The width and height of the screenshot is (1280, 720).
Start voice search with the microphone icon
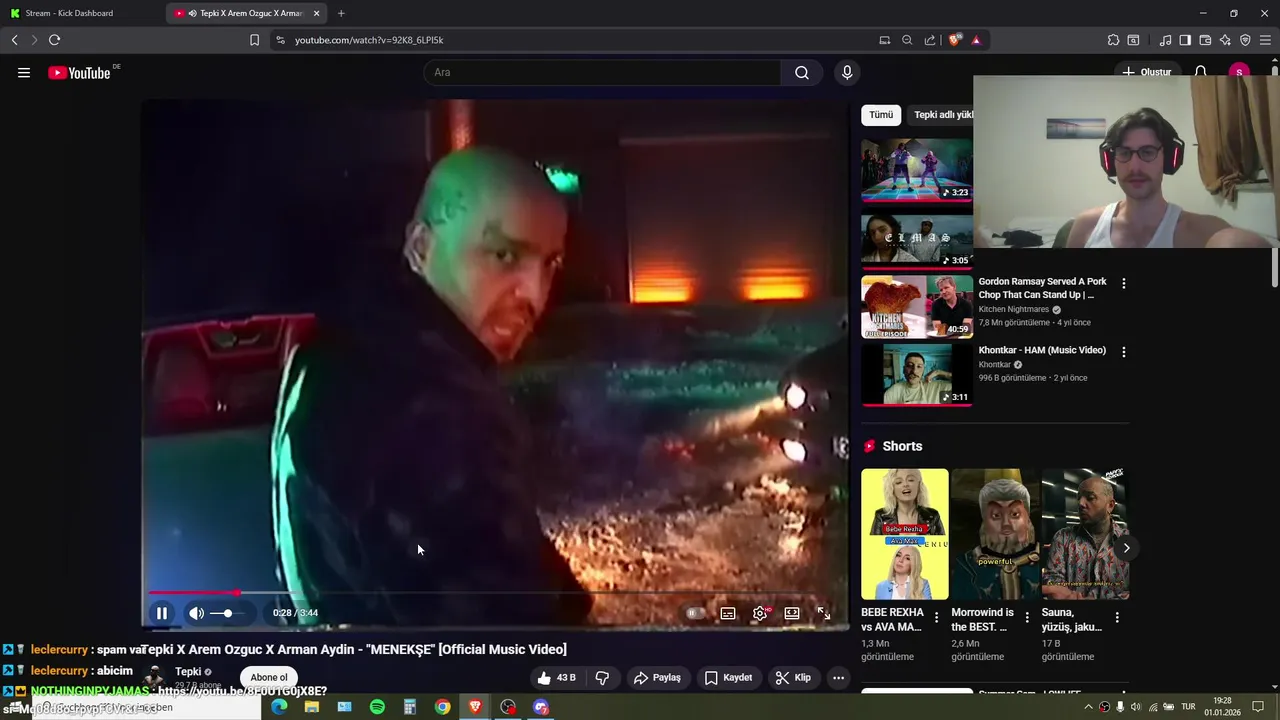tap(847, 72)
